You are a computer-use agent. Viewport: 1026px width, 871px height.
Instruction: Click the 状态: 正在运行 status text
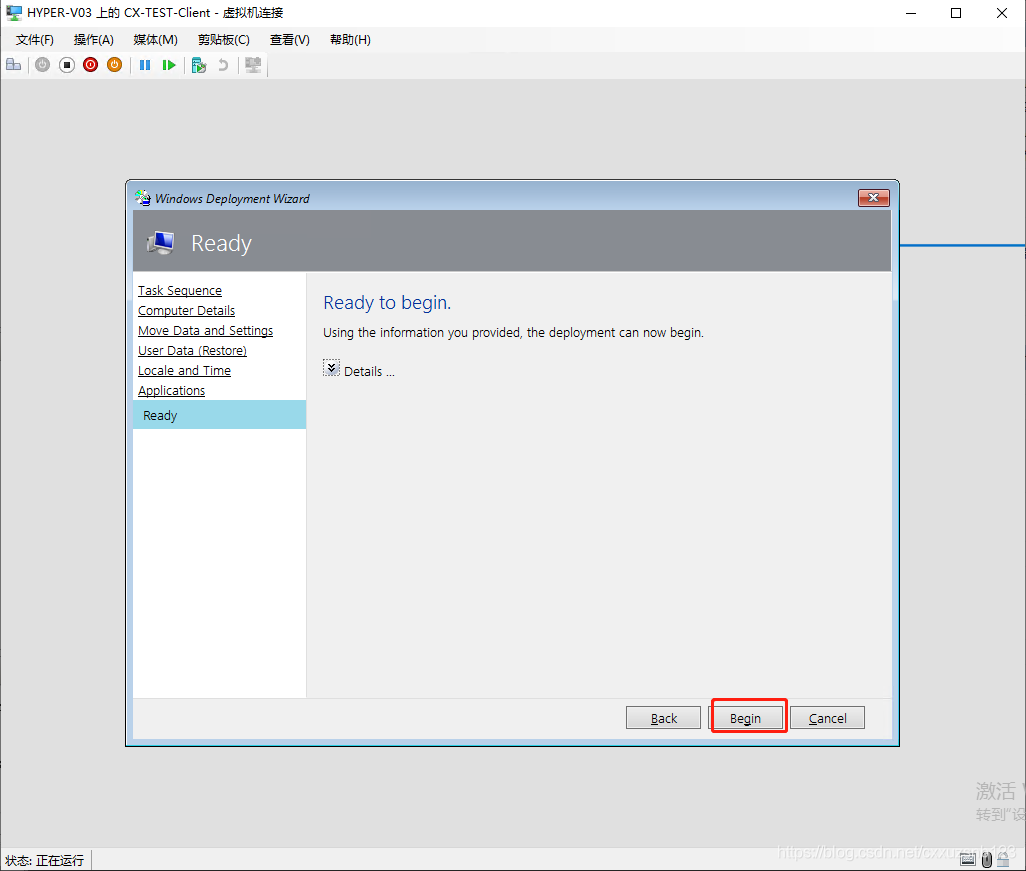(x=44, y=860)
